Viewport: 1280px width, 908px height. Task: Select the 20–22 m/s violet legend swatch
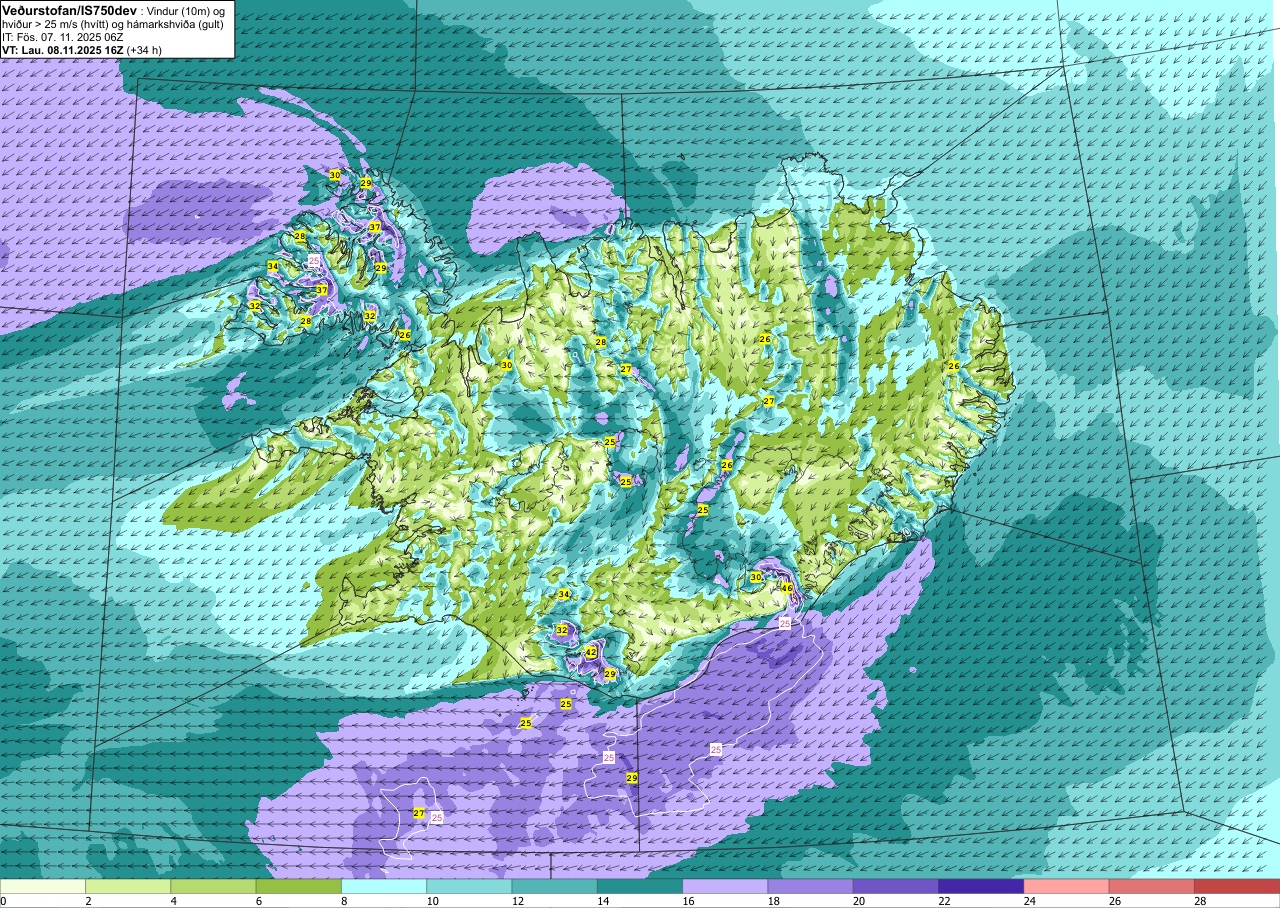coord(896,886)
